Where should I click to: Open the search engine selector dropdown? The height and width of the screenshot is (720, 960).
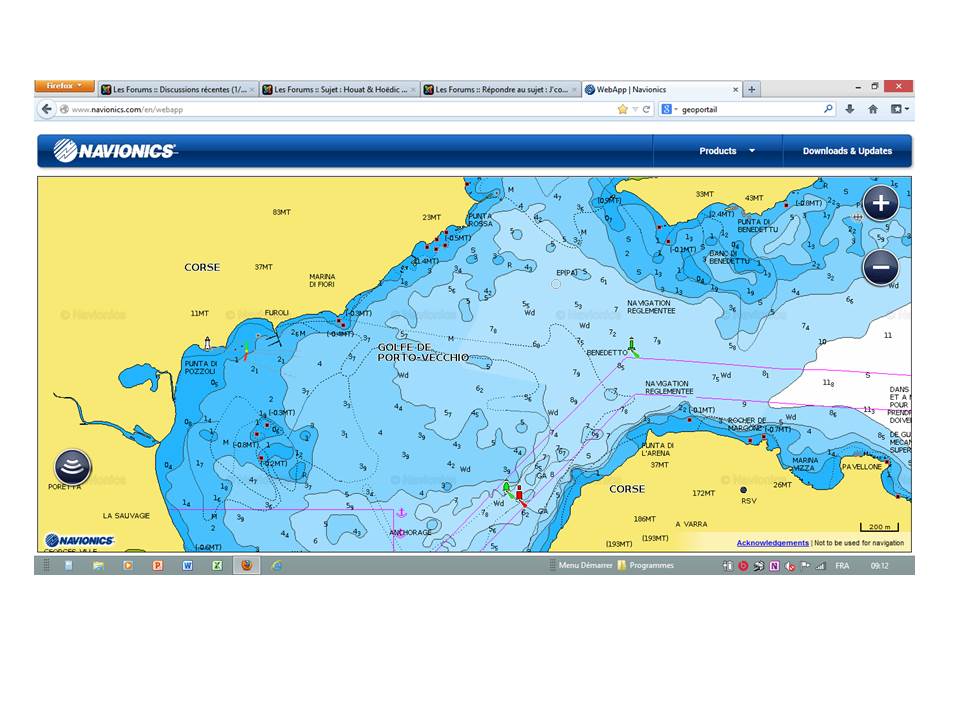tap(669, 109)
